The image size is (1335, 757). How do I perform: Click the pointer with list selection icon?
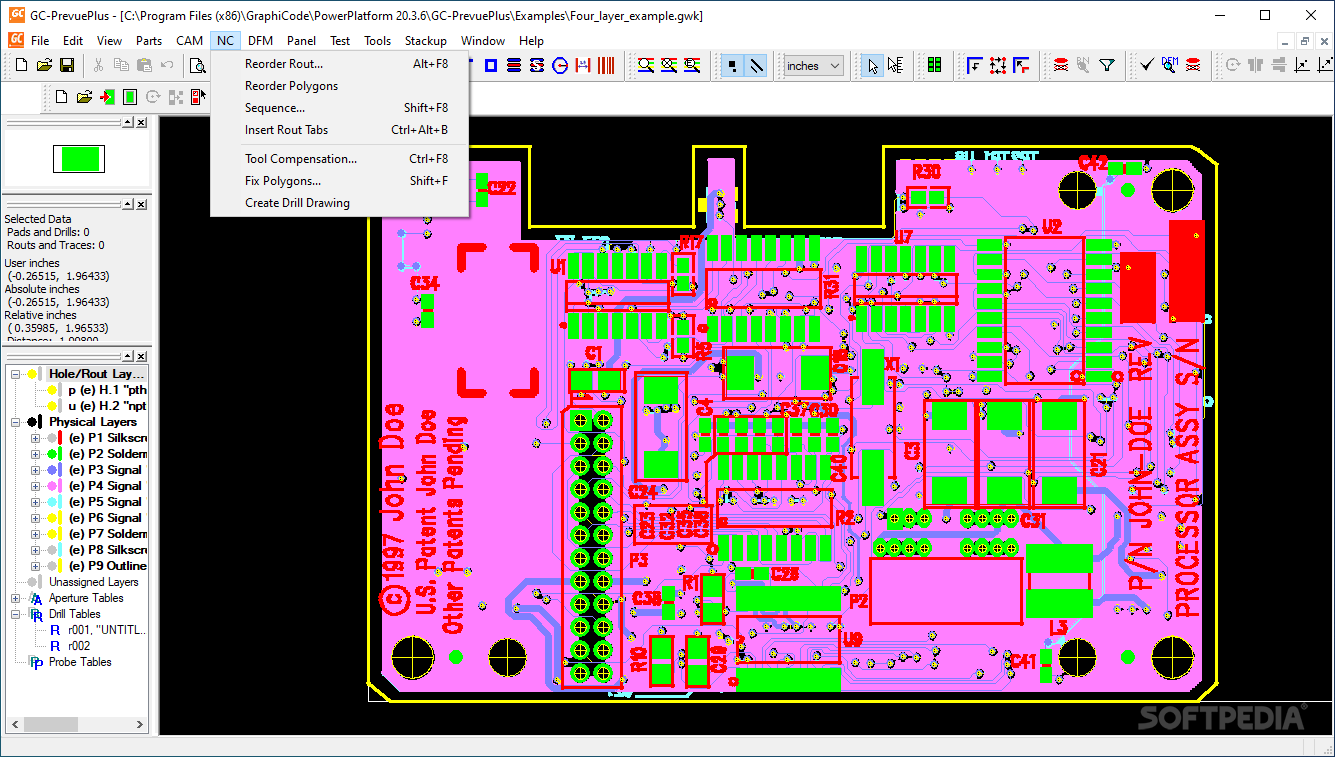pyautogui.click(x=895, y=66)
